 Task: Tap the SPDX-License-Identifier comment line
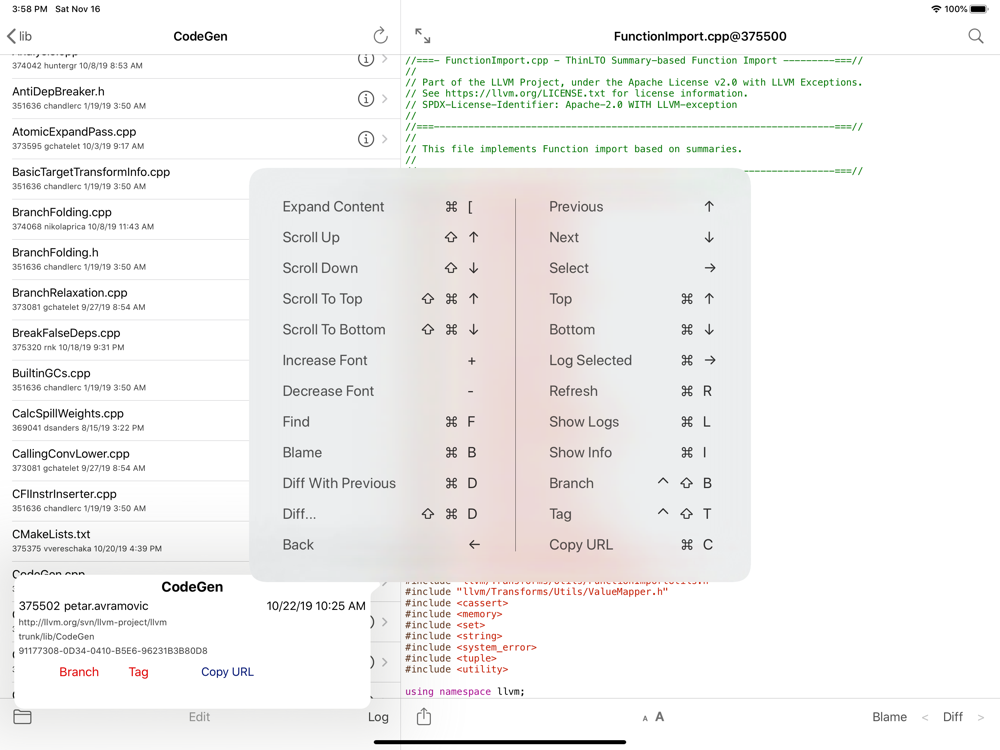(x=571, y=105)
